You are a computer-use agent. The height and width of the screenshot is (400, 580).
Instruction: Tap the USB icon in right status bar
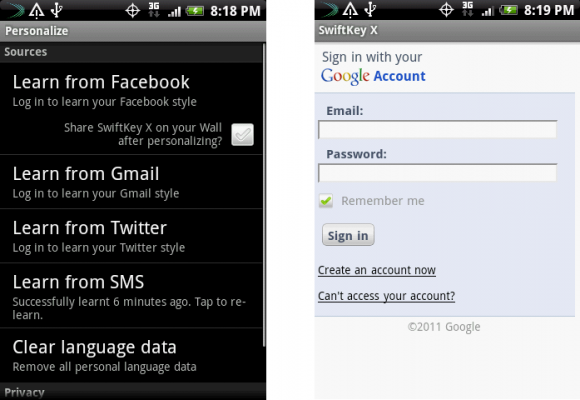click(370, 9)
